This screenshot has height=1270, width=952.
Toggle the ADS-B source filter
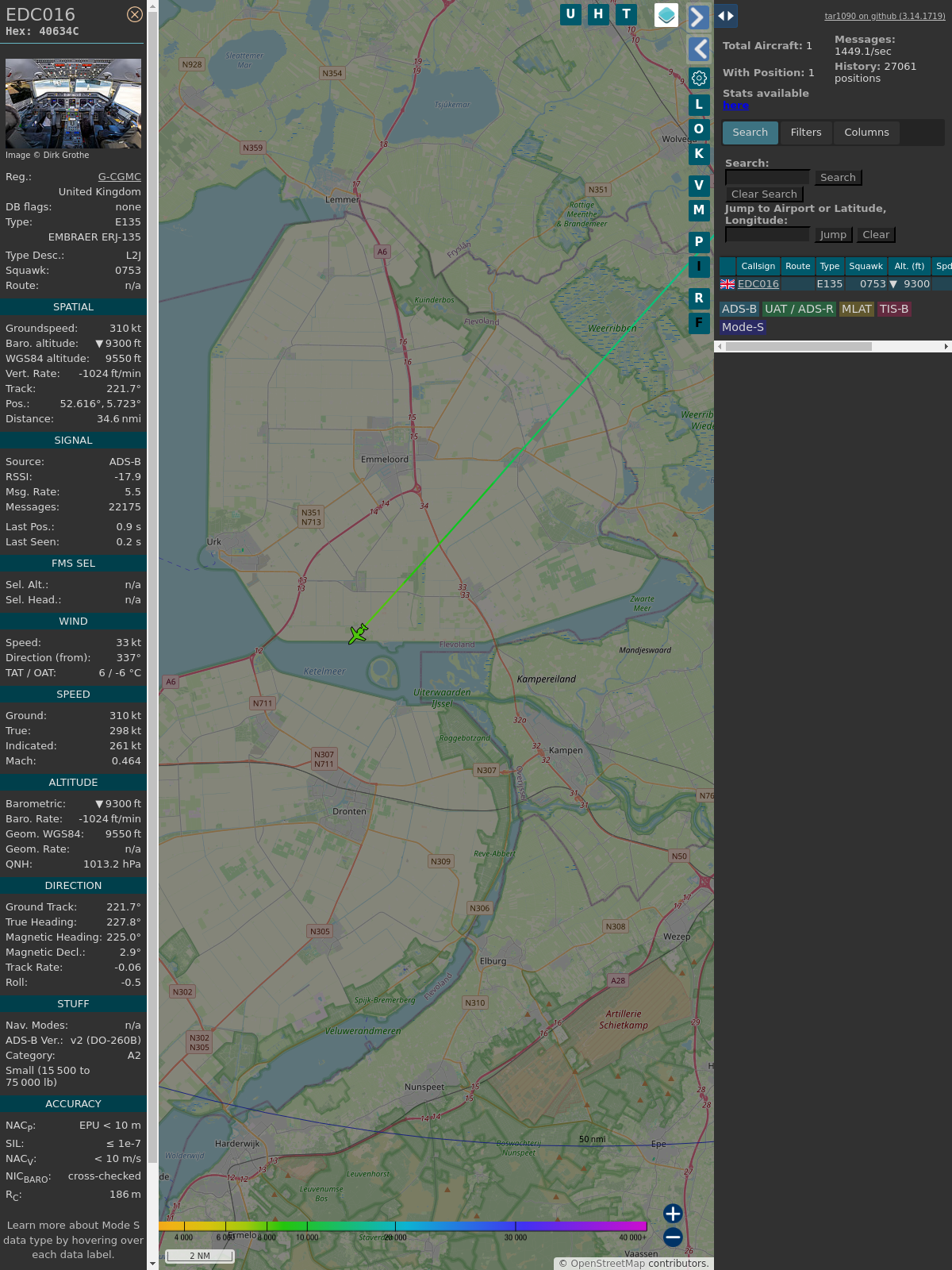coord(739,309)
